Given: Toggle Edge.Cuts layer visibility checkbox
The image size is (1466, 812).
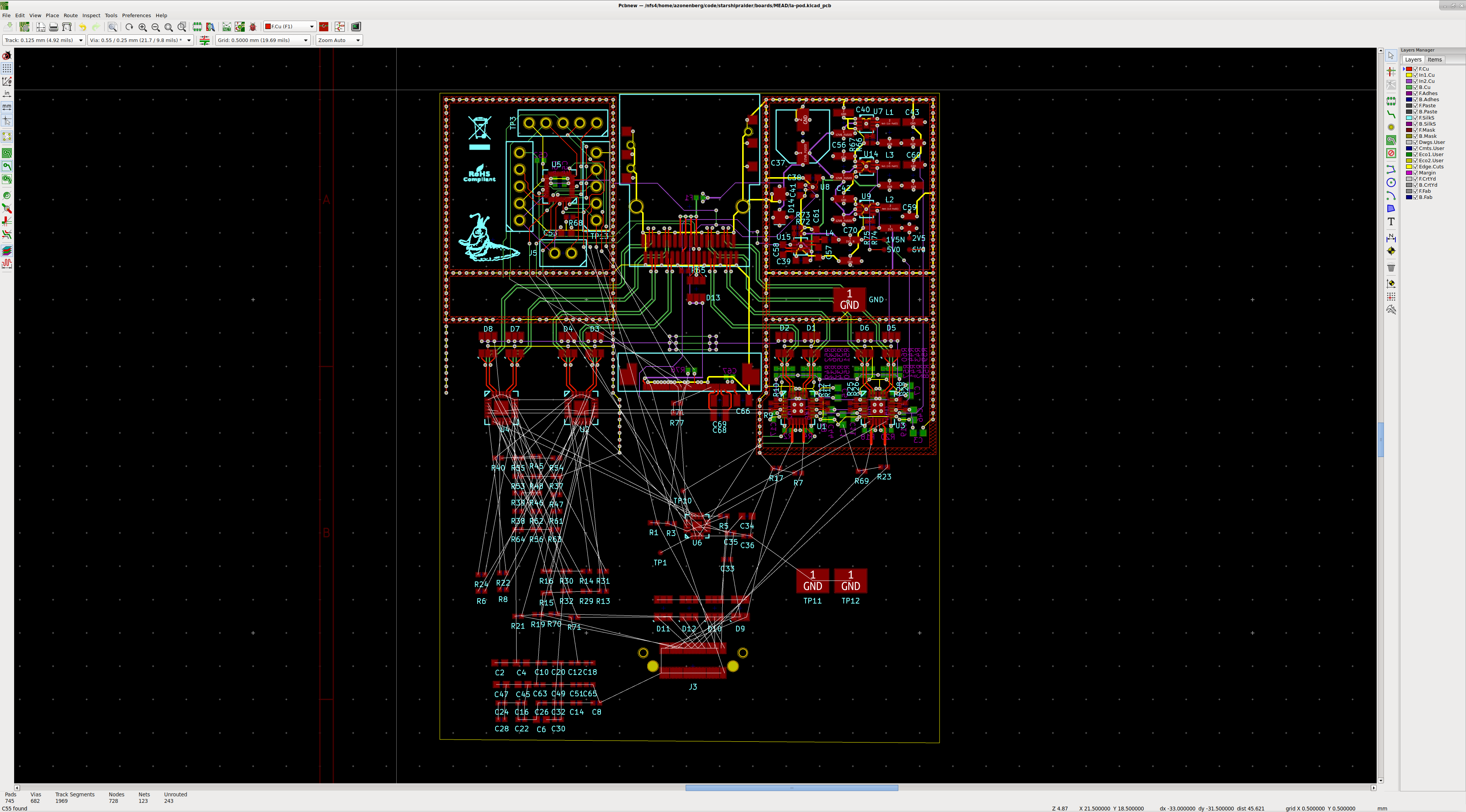Looking at the screenshot, I should (x=1415, y=167).
